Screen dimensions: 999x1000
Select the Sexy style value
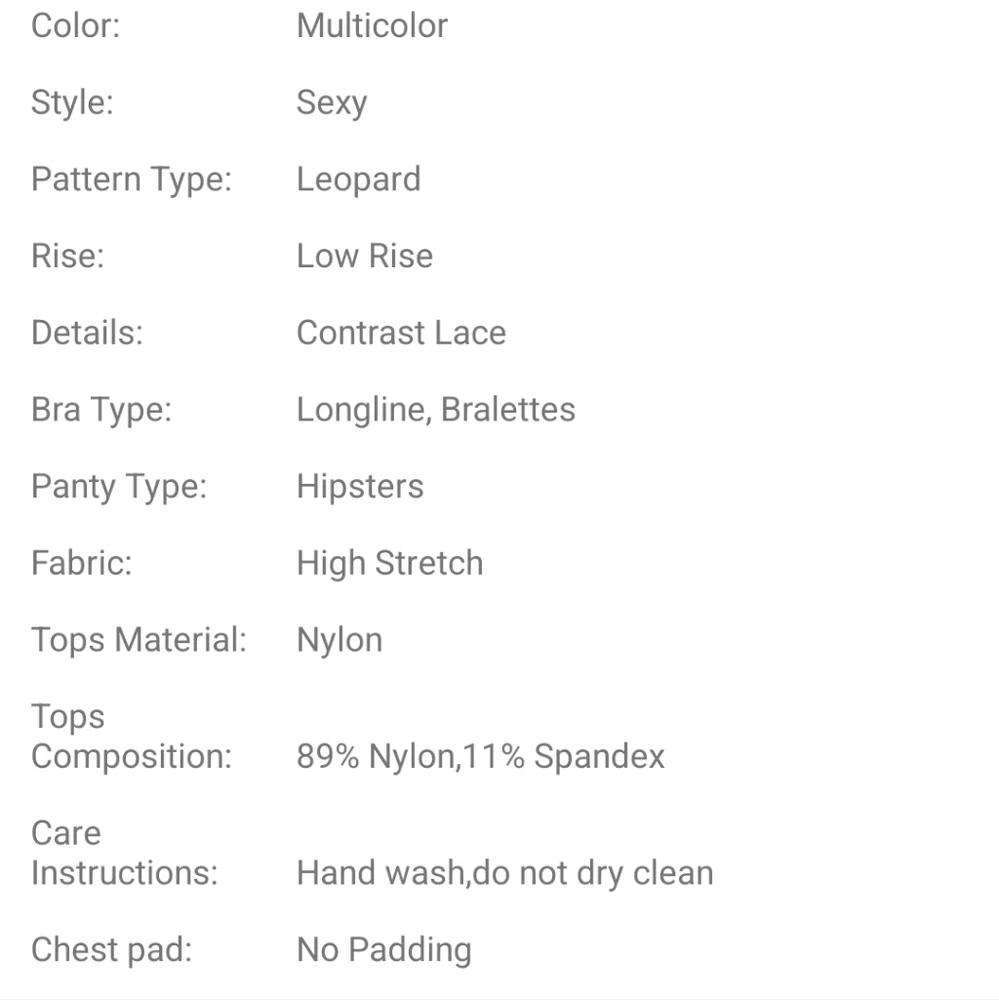tap(332, 103)
